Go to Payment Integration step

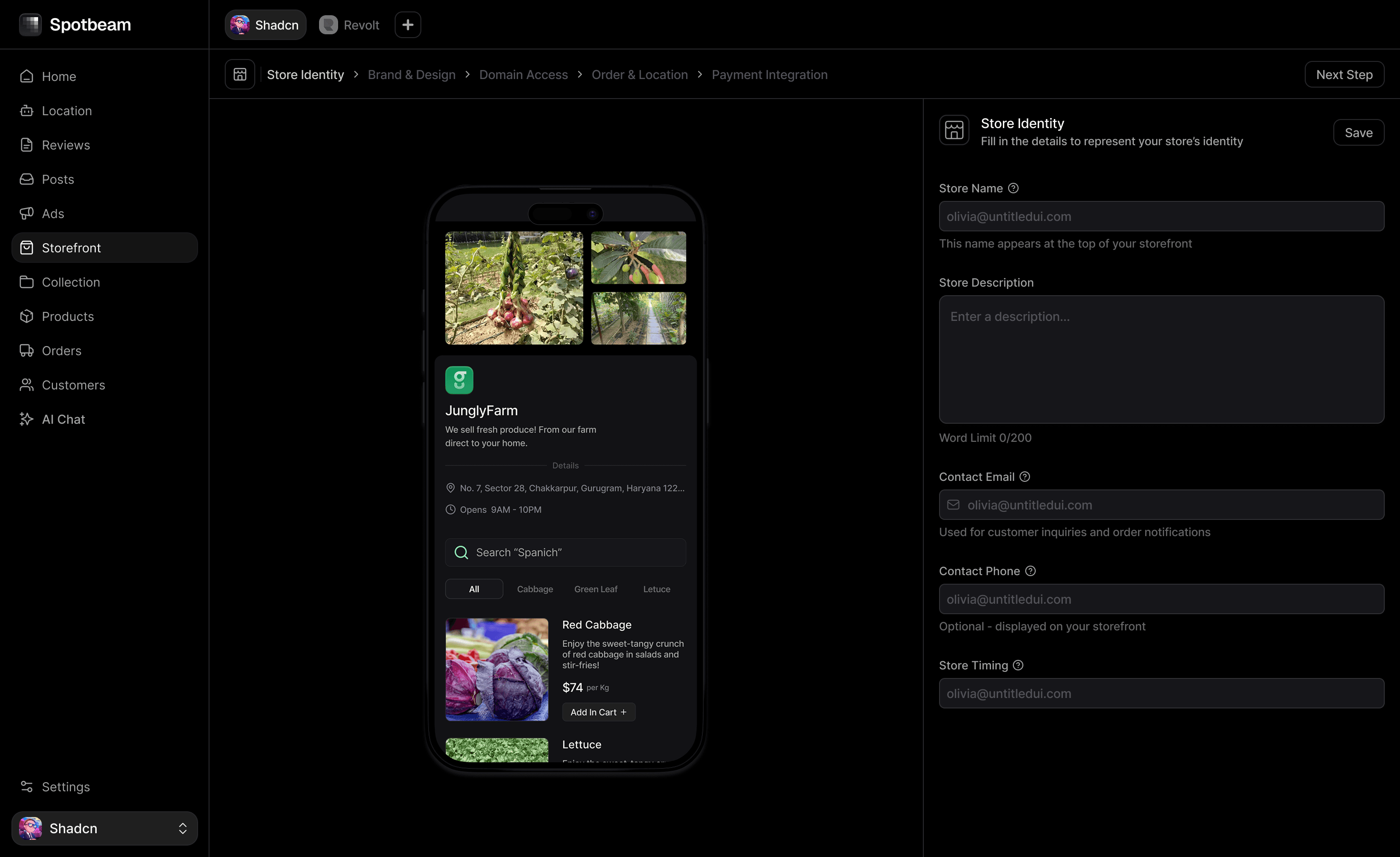[770, 74]
